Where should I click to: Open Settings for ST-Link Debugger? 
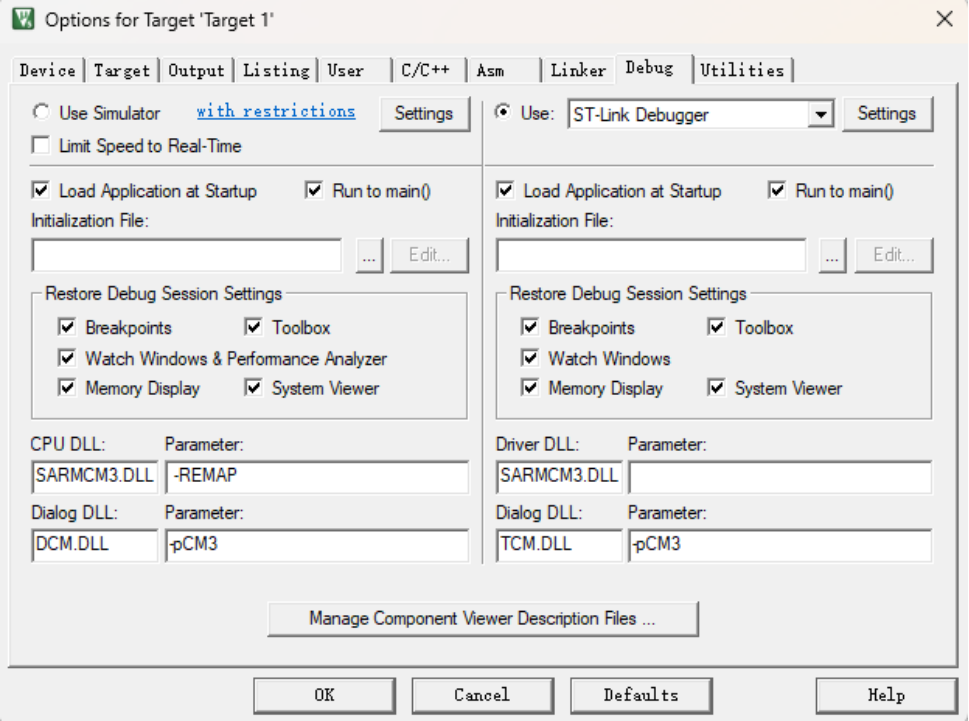[887, 114]
